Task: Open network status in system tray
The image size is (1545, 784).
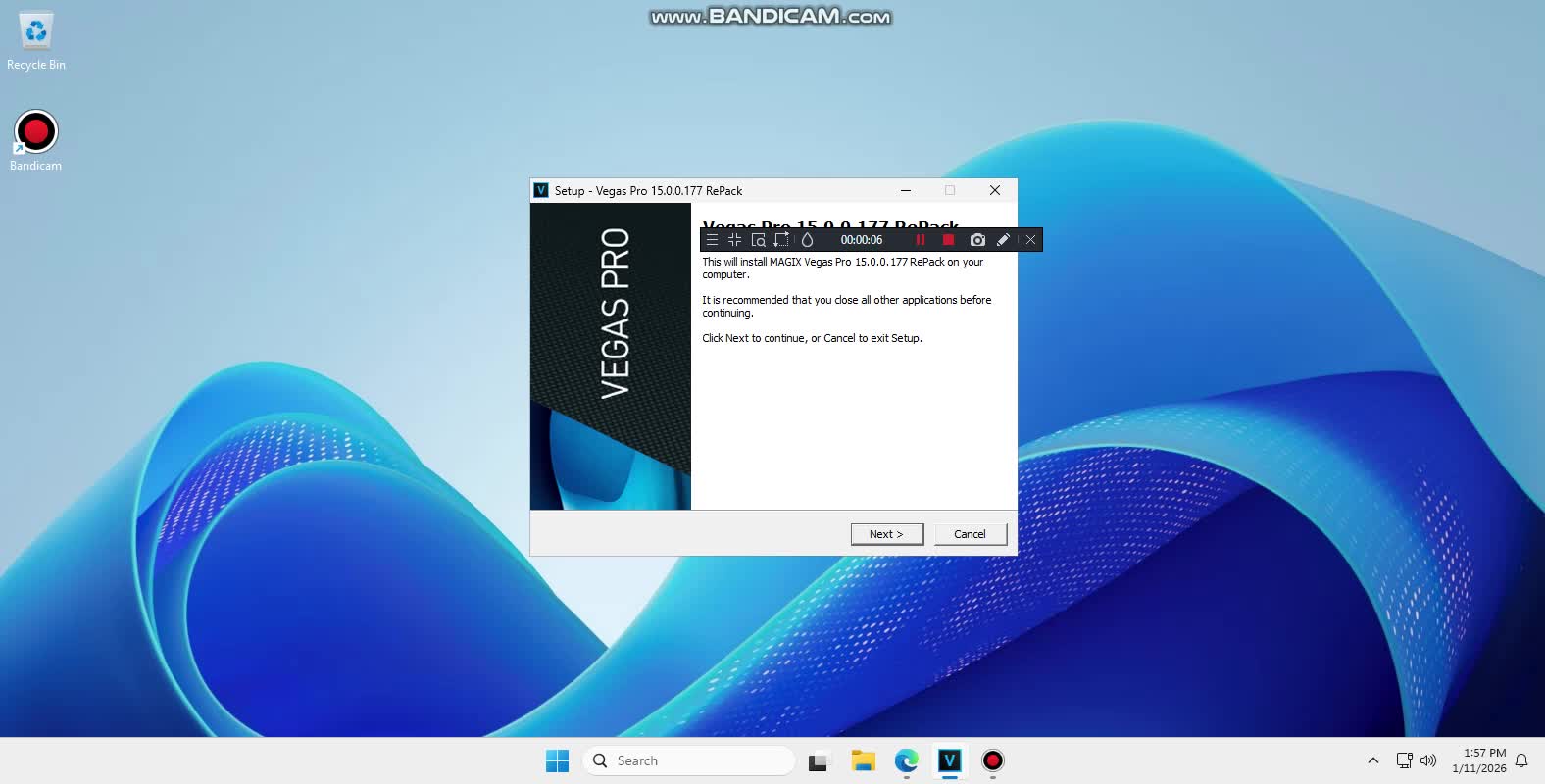Action: [1404, 760]
